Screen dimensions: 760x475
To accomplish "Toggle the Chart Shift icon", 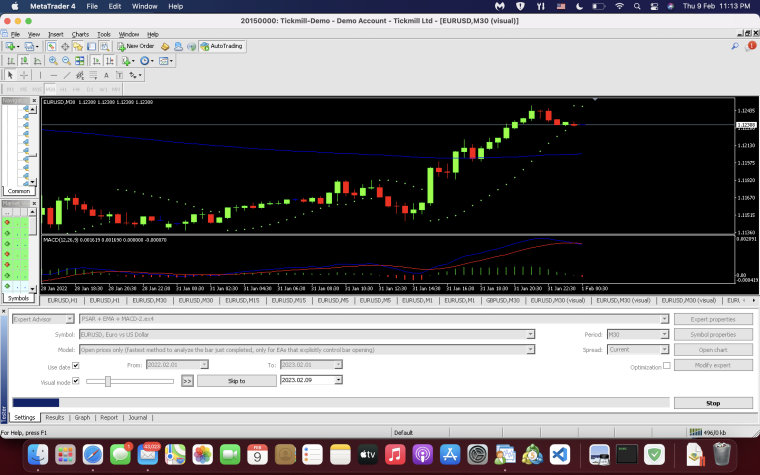I will (x=110, y=61).
